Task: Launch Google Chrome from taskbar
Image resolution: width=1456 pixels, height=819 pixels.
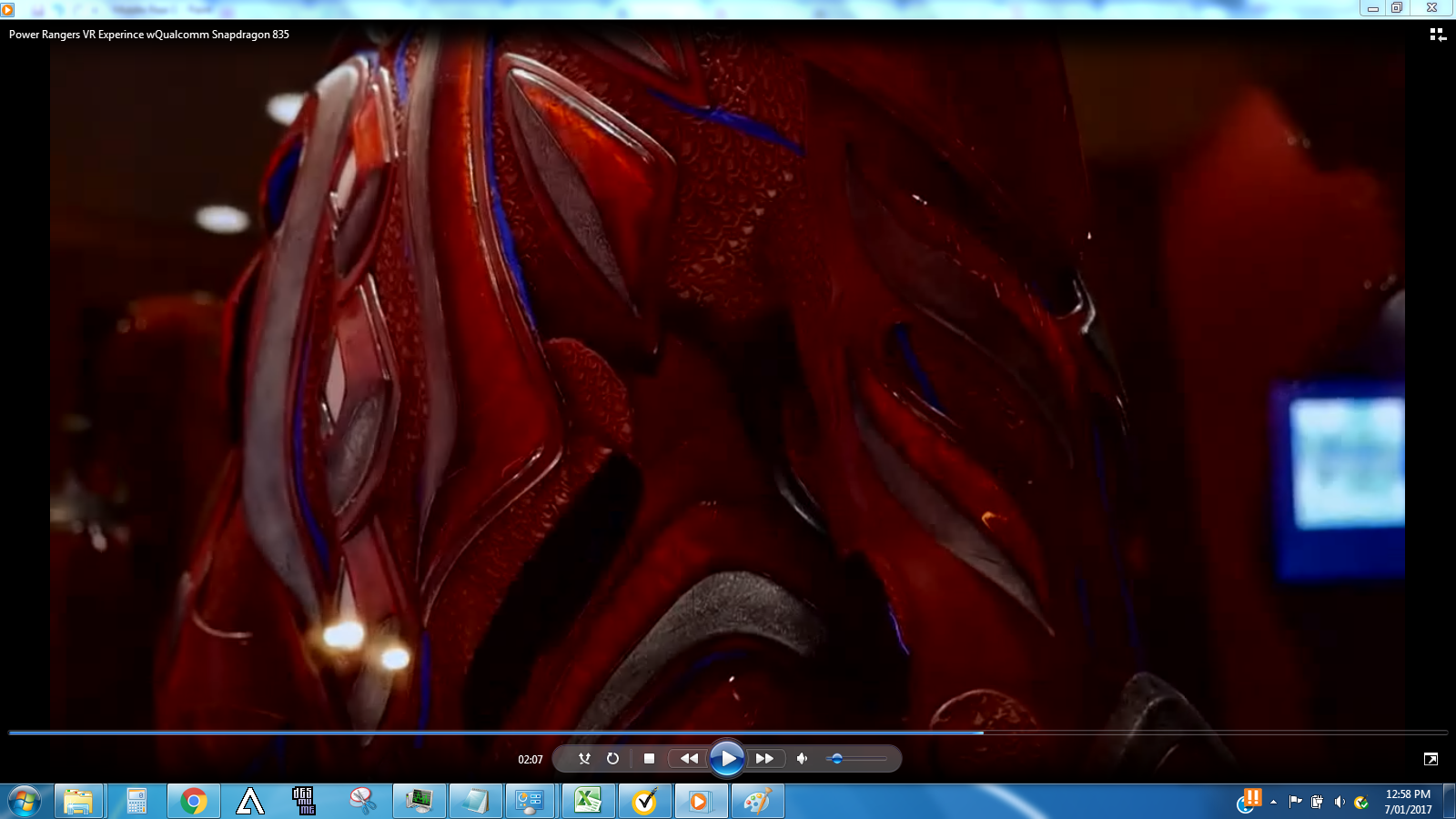Action: click(193, 802)
